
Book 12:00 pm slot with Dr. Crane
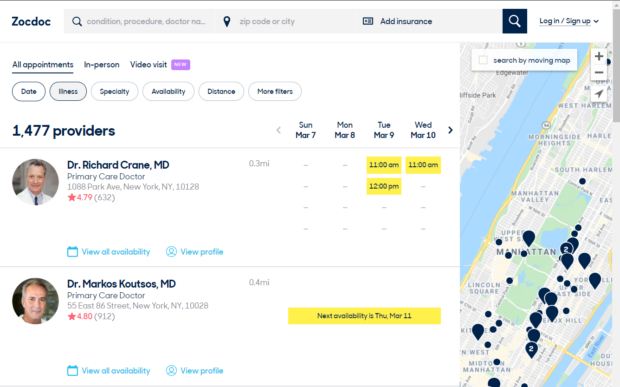pyautogui.click(x=384, y=186)
